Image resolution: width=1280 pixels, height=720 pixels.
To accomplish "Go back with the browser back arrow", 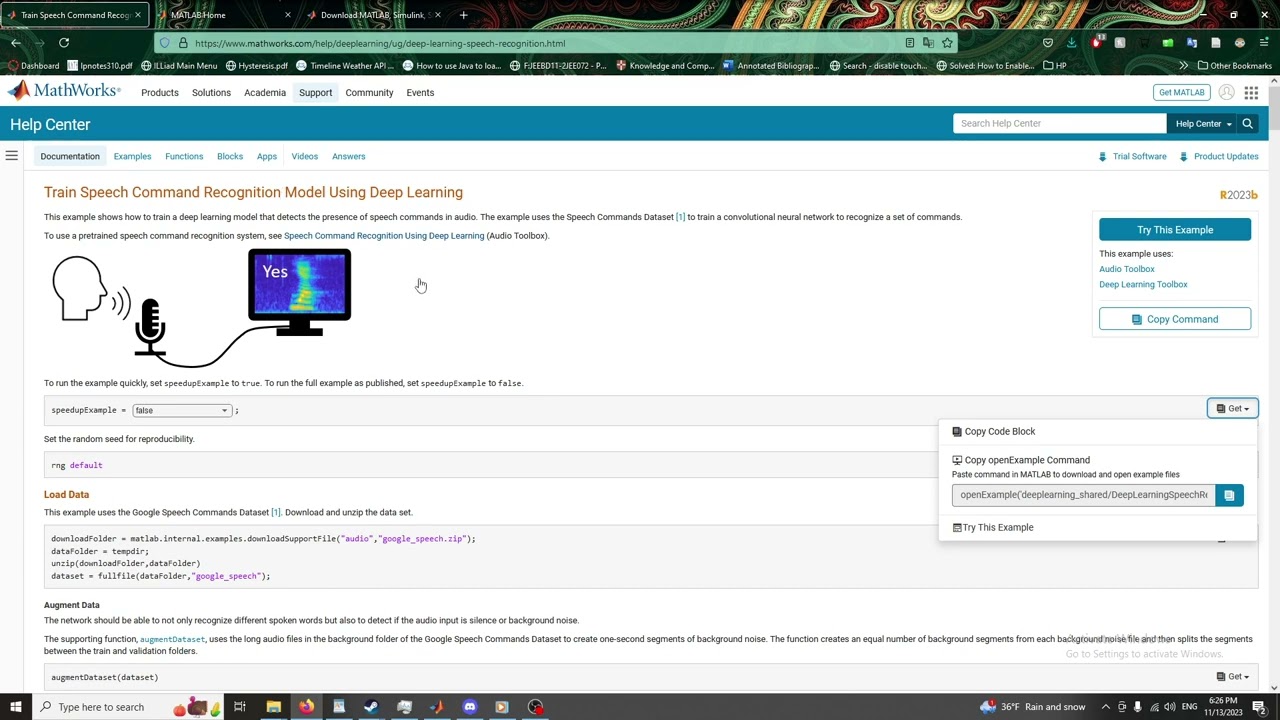I will 16,43.
